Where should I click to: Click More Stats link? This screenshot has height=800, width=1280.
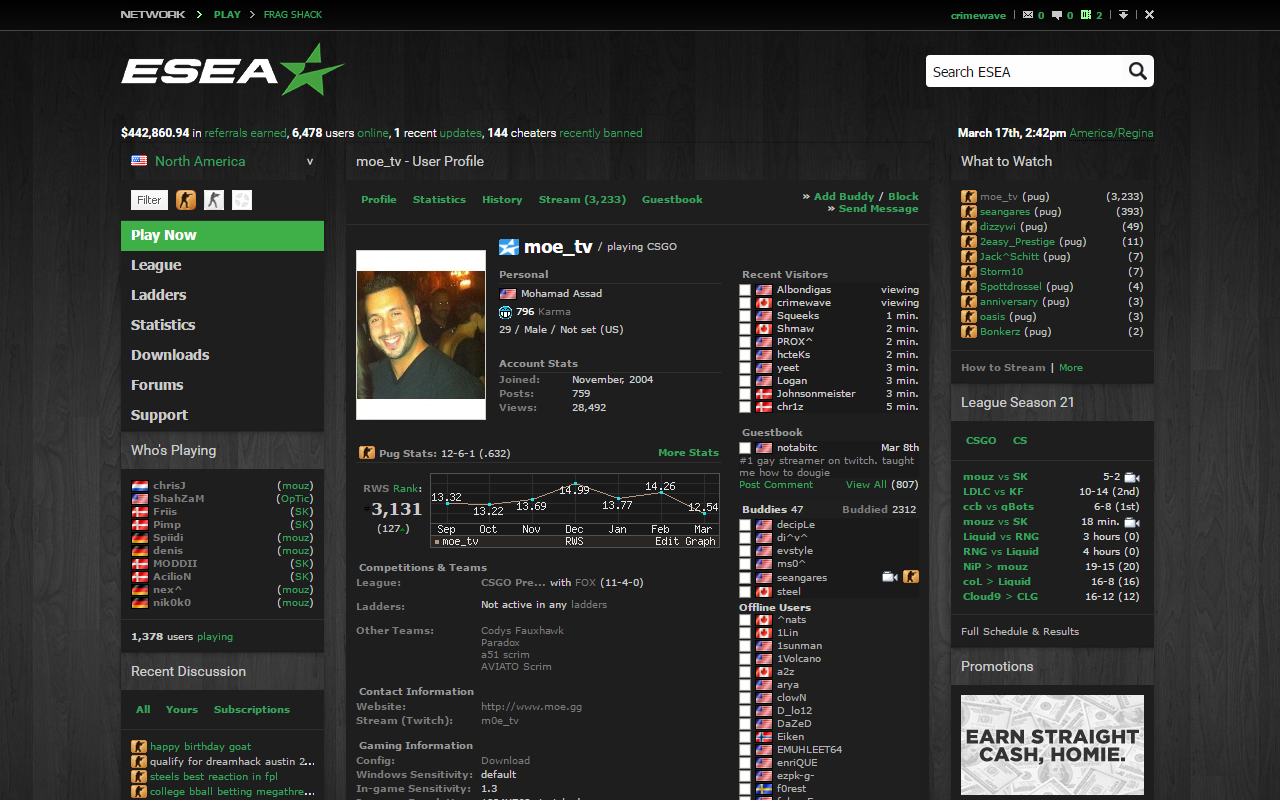point(688,453)
